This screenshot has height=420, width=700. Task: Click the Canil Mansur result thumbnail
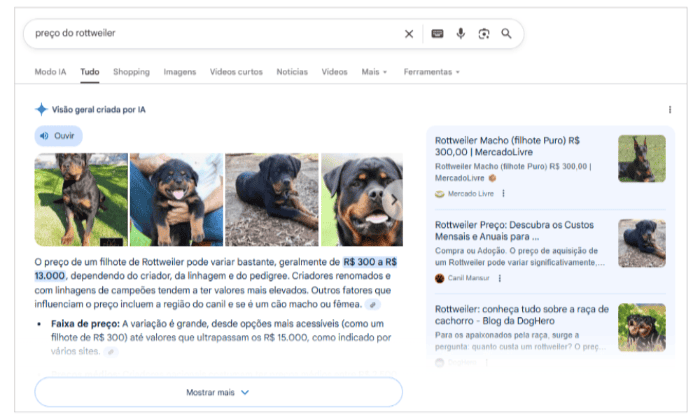642,243
